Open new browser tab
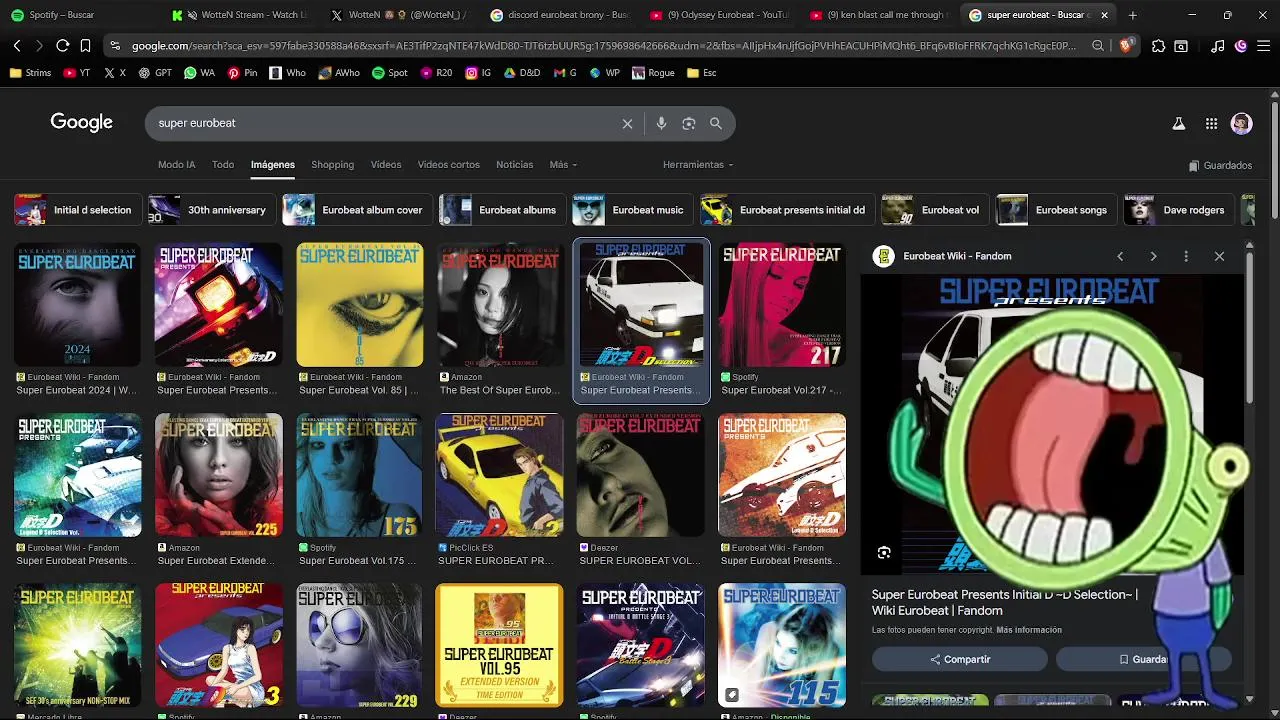The image size is (1280, 720). point(1132,15)
